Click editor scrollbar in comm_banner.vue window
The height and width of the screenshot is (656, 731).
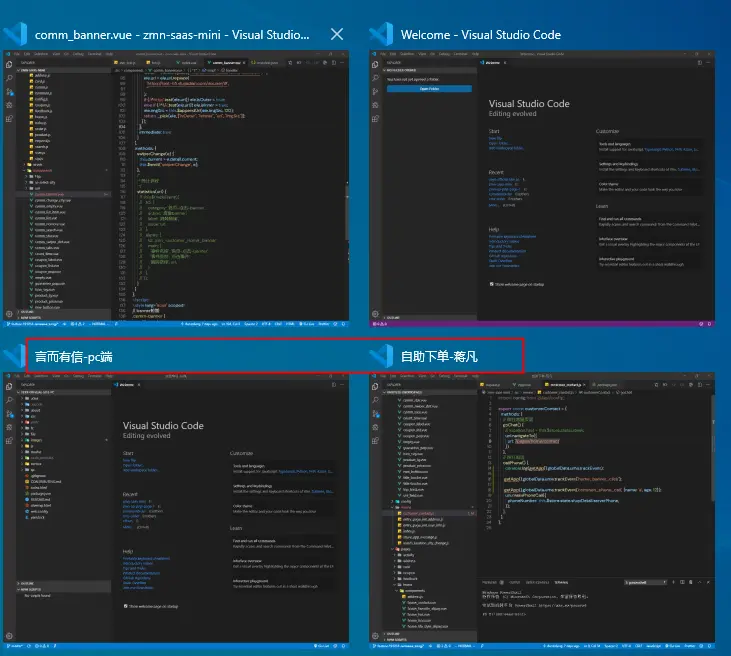click(x=346, y=212)
